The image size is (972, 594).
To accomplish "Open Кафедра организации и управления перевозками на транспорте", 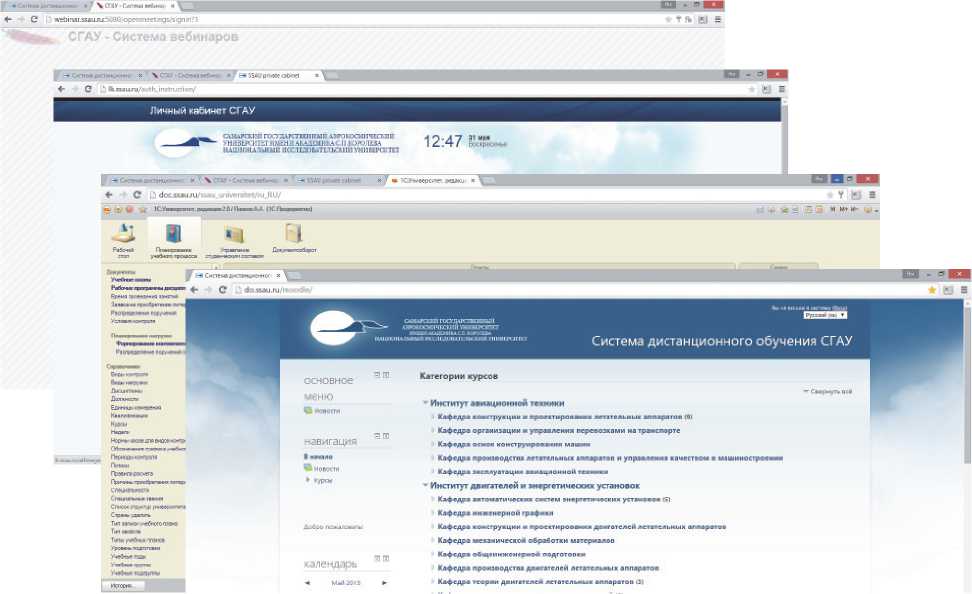I will [x=559, y=430].
